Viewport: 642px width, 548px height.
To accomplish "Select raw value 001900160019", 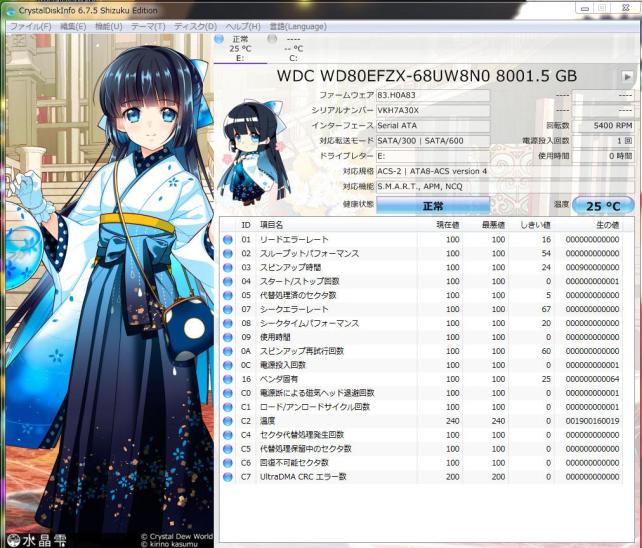I will (592, 421).
